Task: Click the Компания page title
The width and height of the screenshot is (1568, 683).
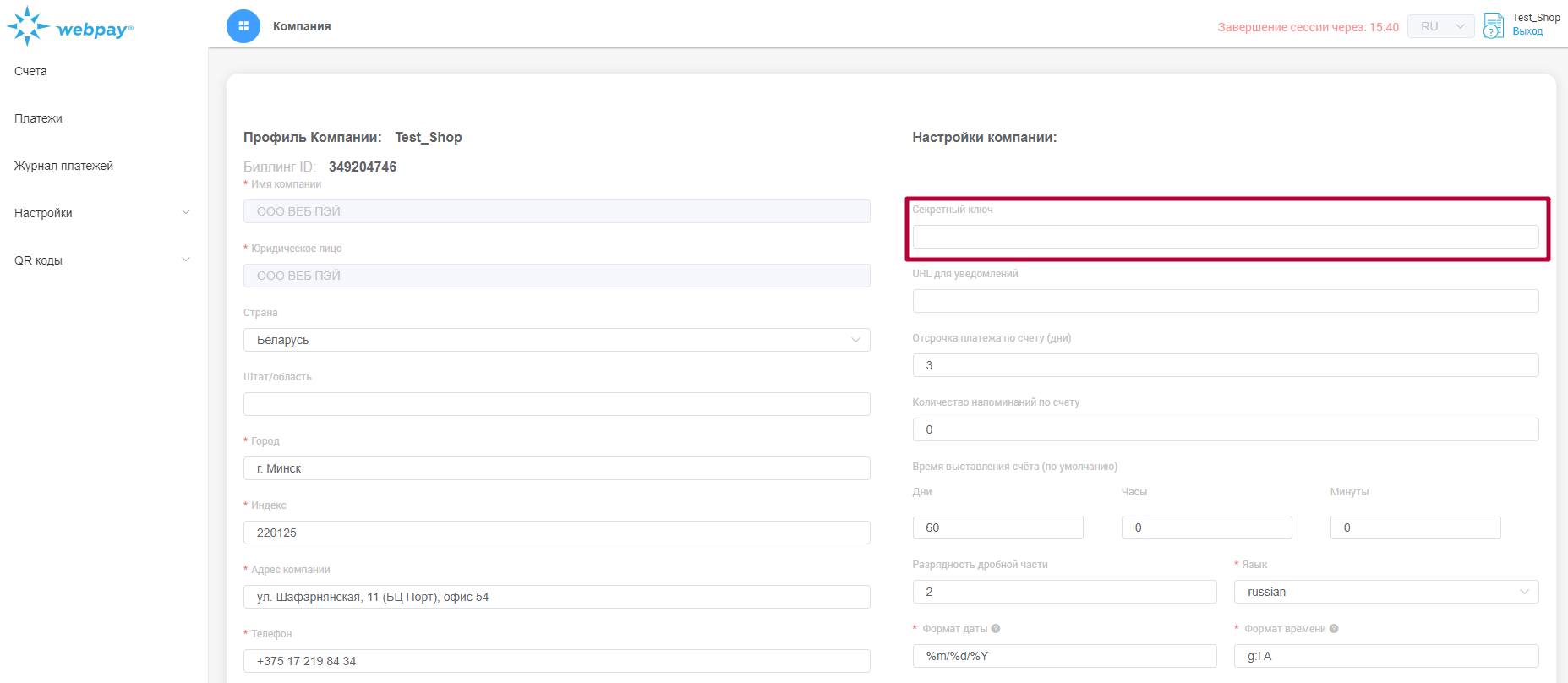Action: [x=302, y=26]
